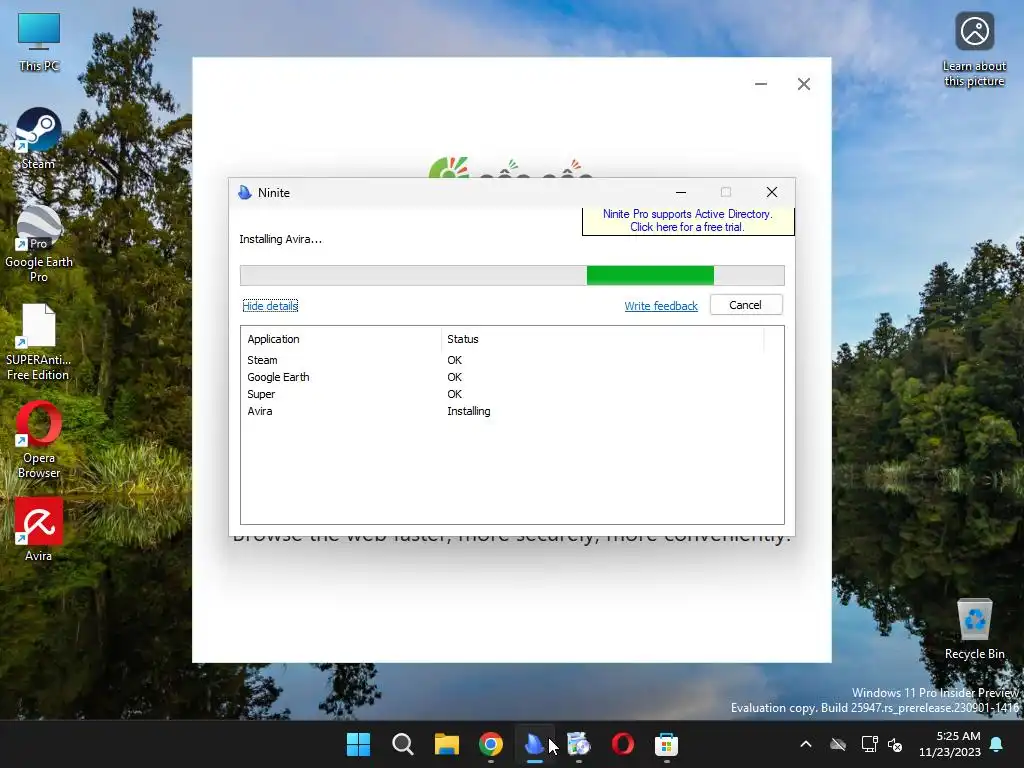Click Write feedback link

pos(661,306)
